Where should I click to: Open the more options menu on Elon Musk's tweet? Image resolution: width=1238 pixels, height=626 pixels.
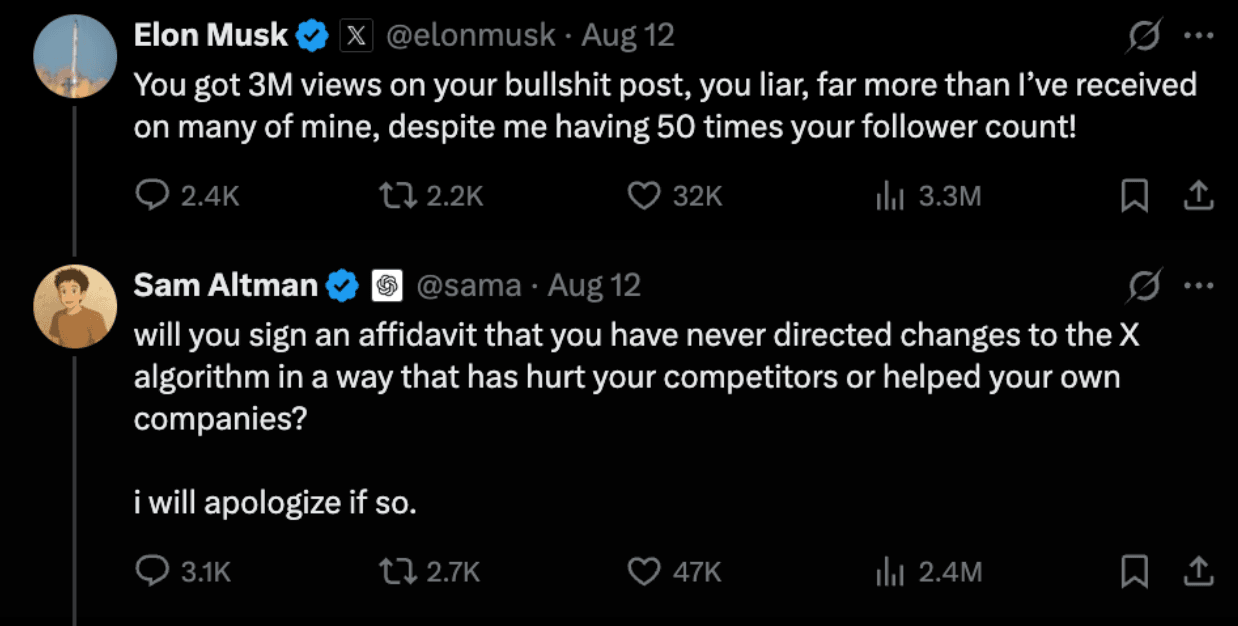tap(1200, 33)
